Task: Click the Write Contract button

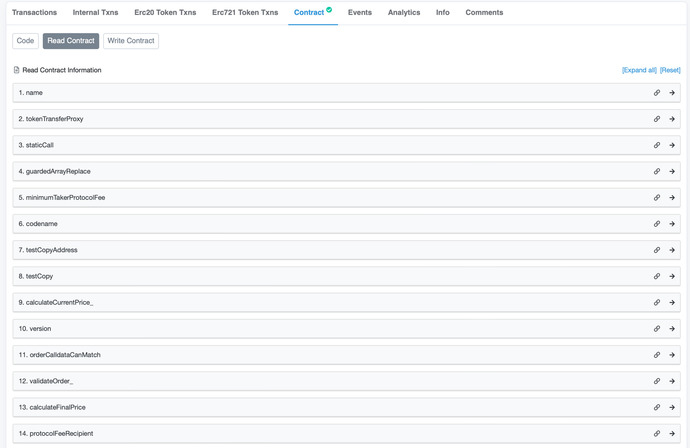Action: click(x=131, y=41)
